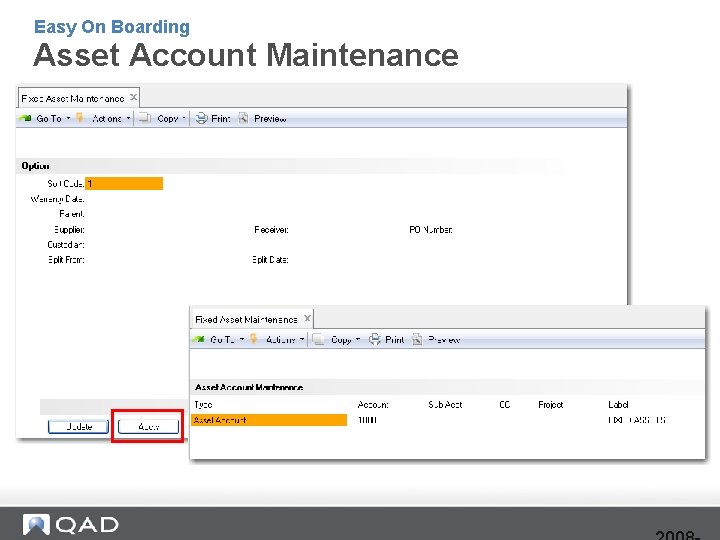Click the Go To arrow icon in back window
The image size is (720, 540).
25,118
